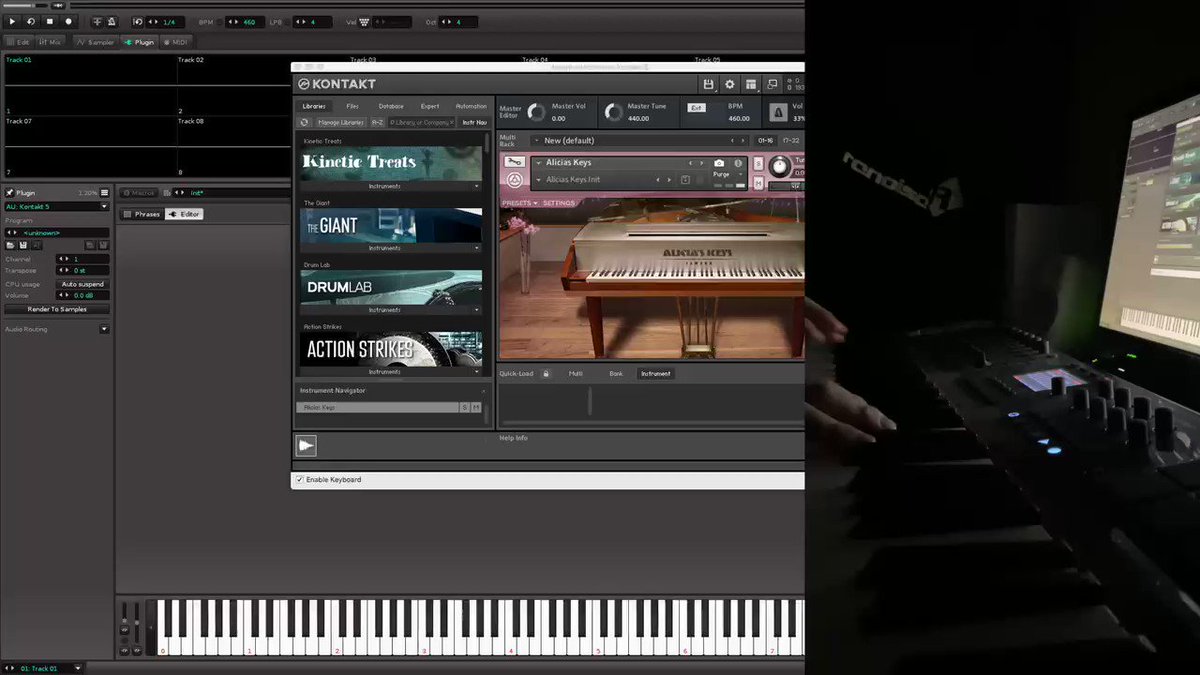
Task: Click Render To Samples button
Action: [x=57, y=309]
